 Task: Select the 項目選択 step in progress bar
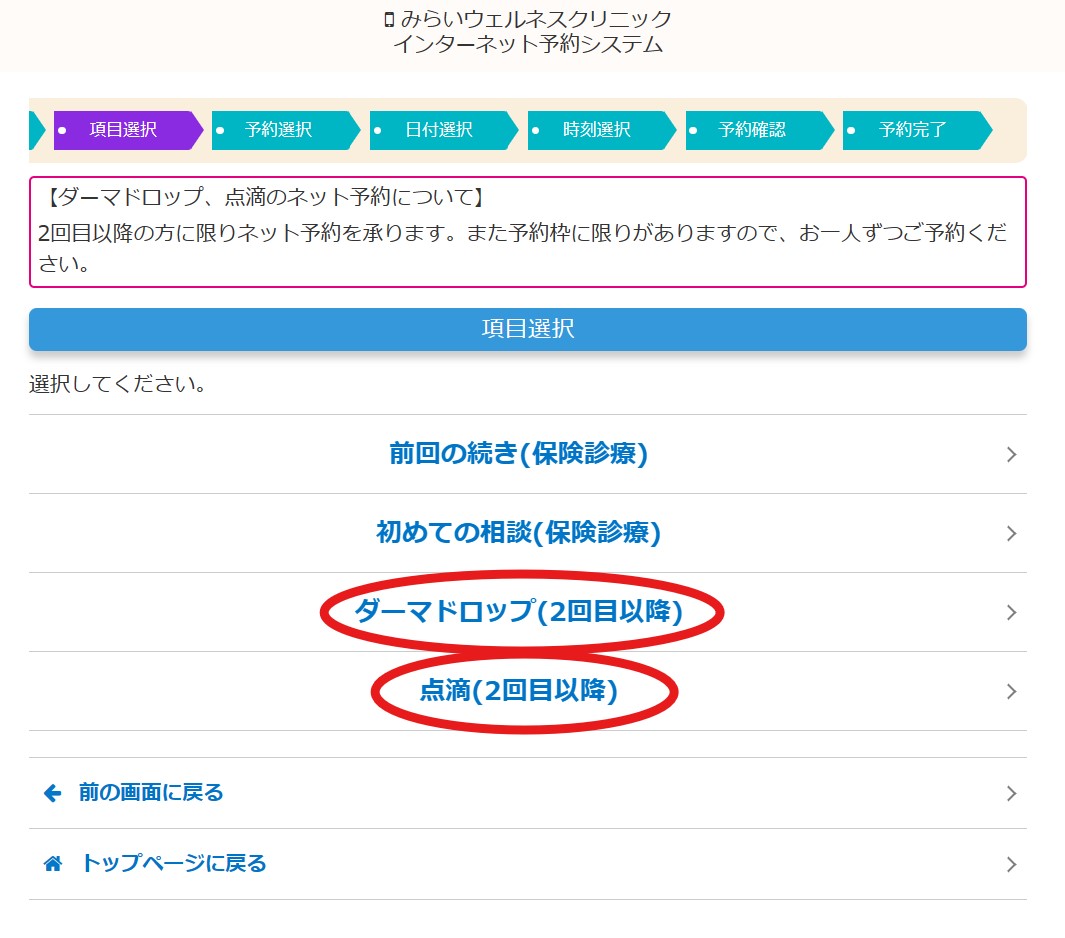tap(128, 130)
